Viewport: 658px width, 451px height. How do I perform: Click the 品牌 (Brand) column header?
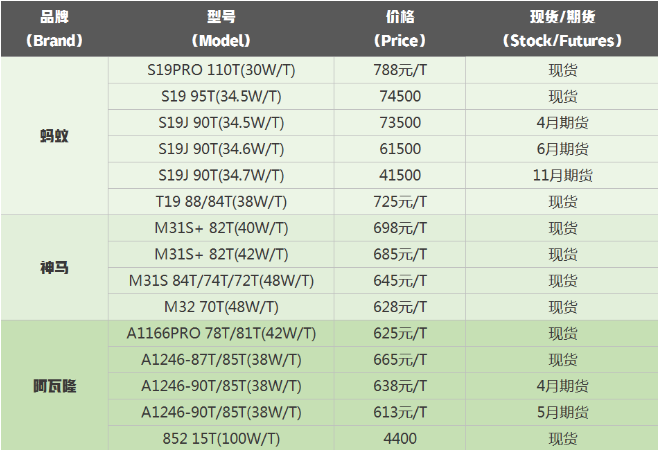(x=54, y=29)
